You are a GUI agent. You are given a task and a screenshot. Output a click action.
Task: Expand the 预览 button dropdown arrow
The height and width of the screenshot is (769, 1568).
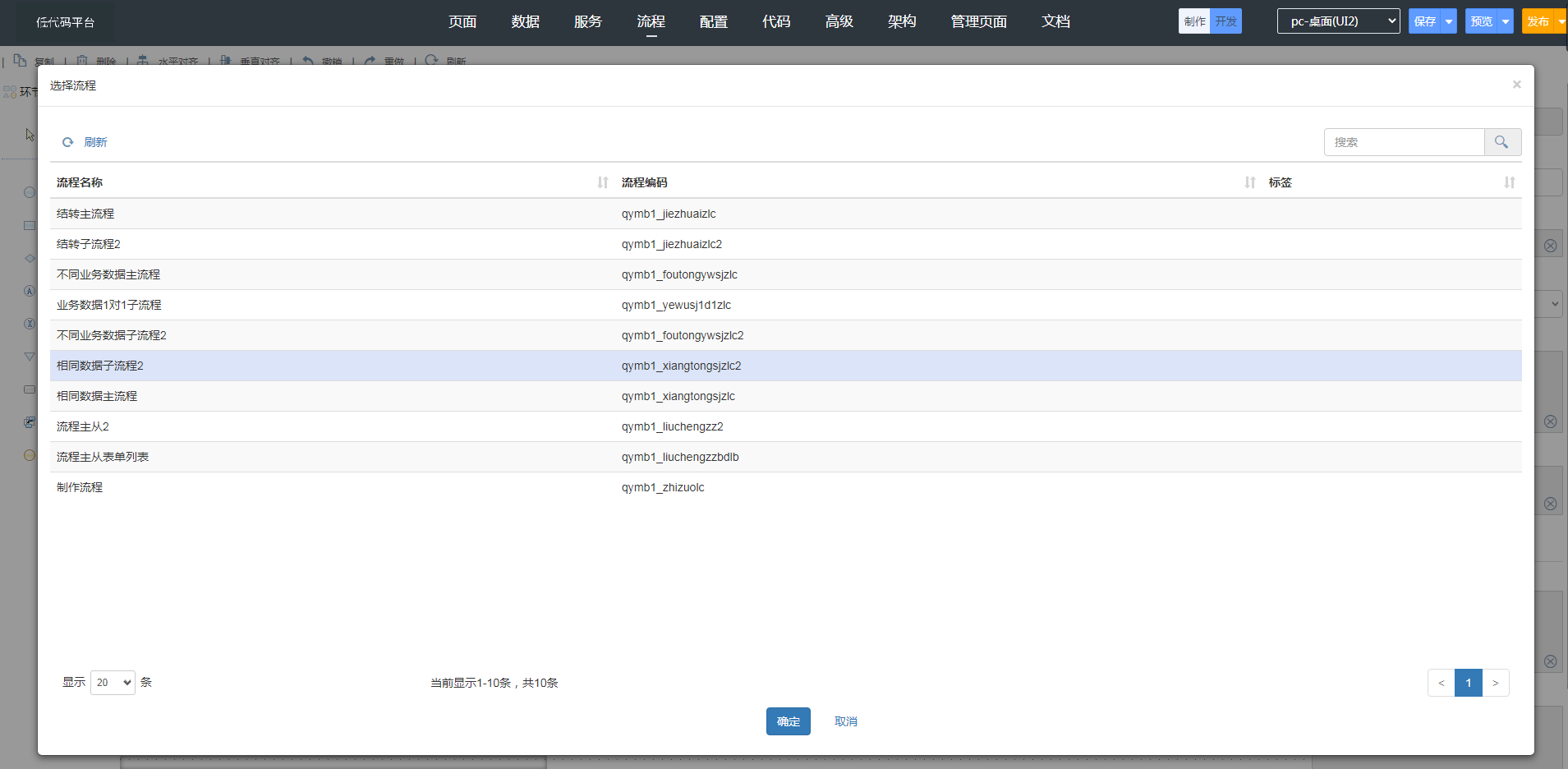1505,21
